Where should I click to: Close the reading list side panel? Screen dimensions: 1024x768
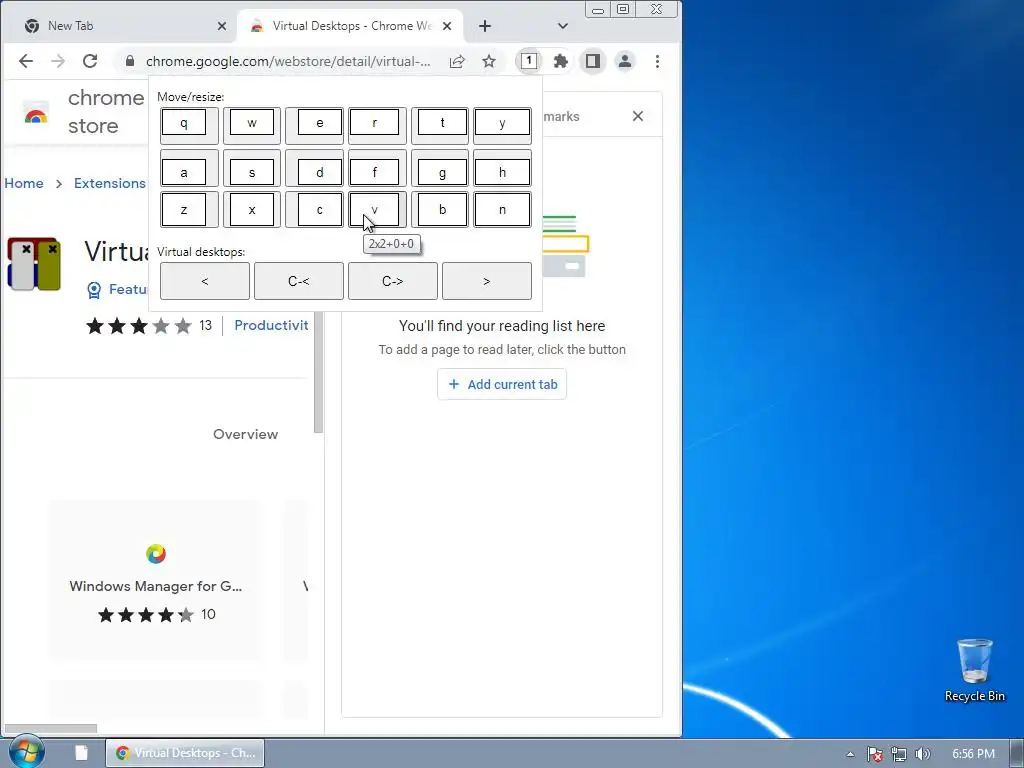click(x=638, y=116)
